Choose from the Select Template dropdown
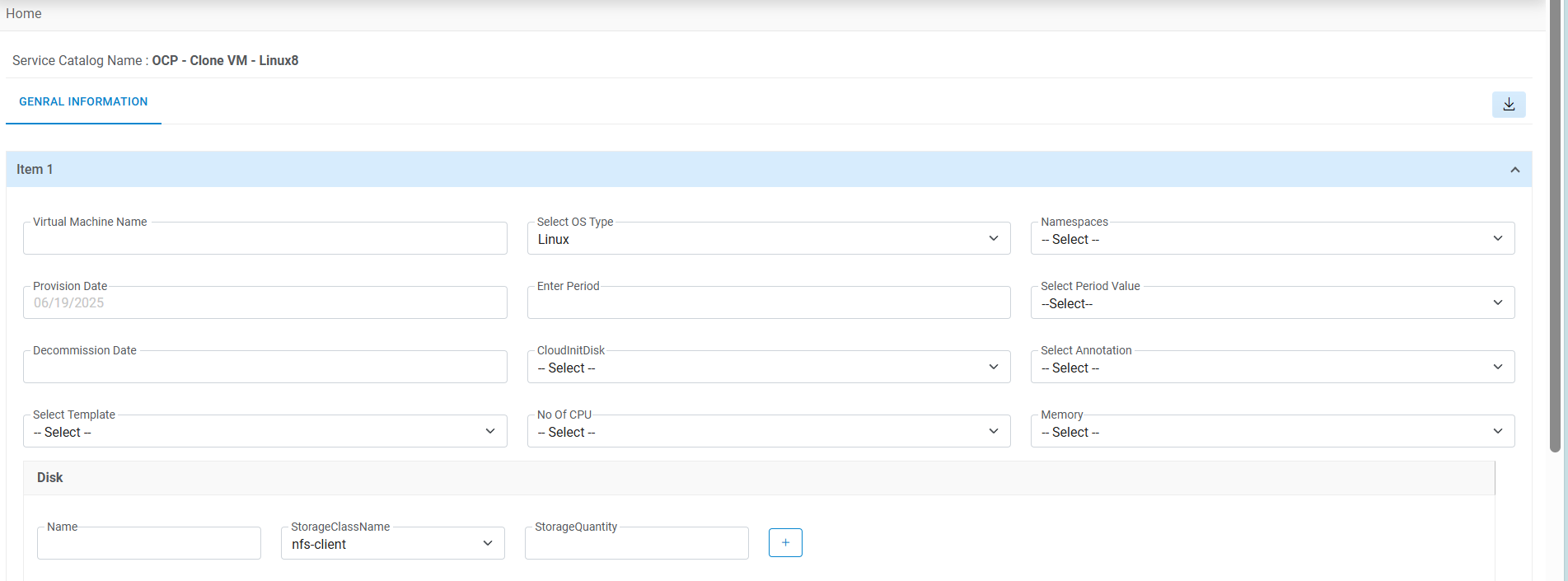 264,432
